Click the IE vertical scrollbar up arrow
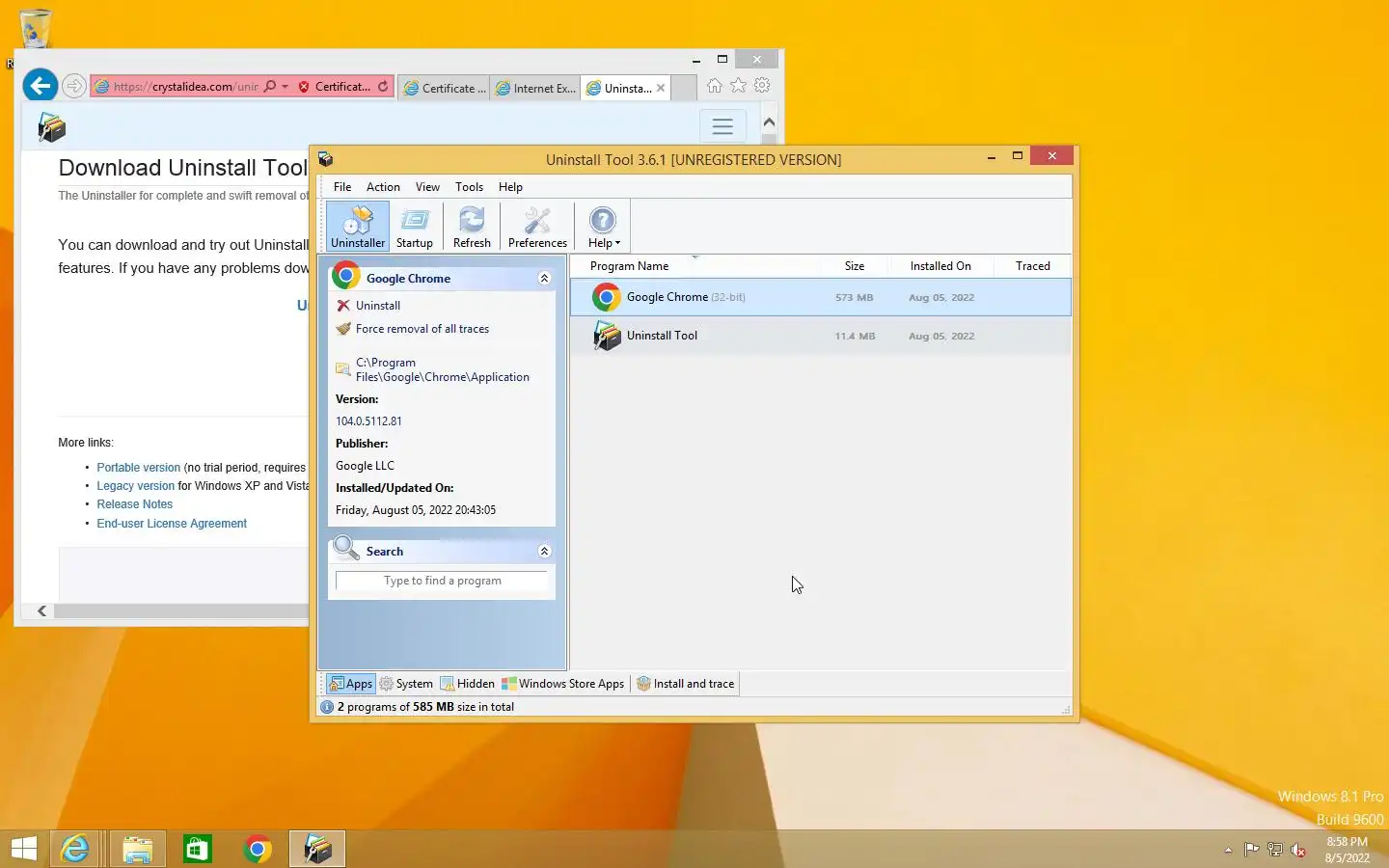 [x=769, y=122]
